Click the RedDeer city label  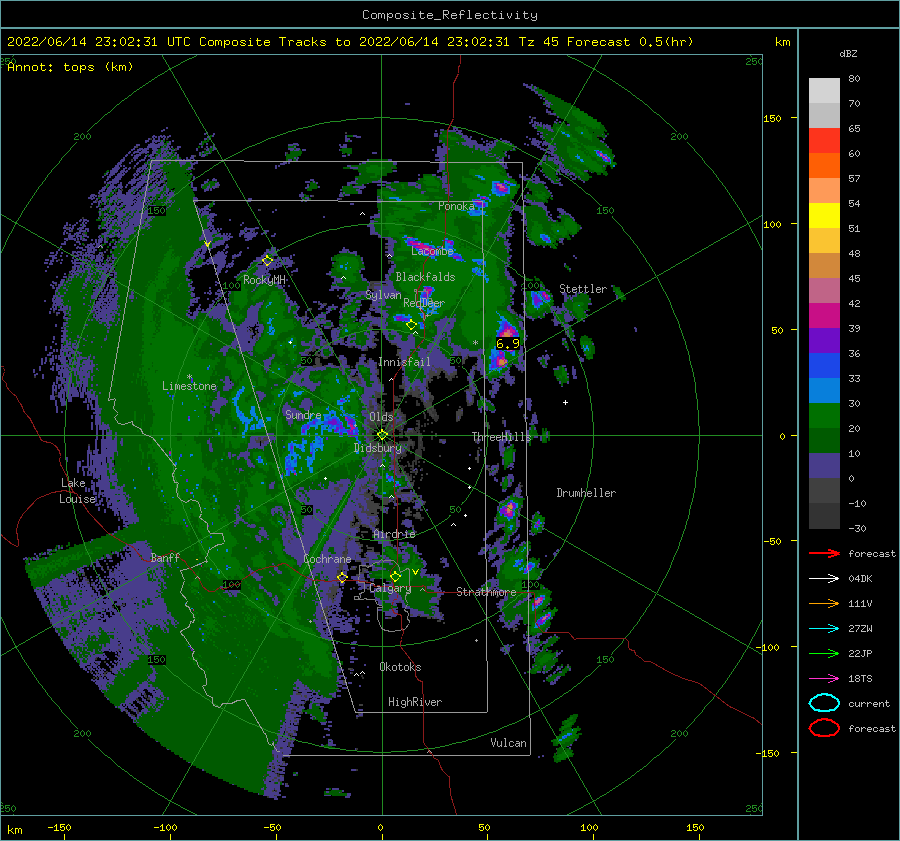(424, 303)
